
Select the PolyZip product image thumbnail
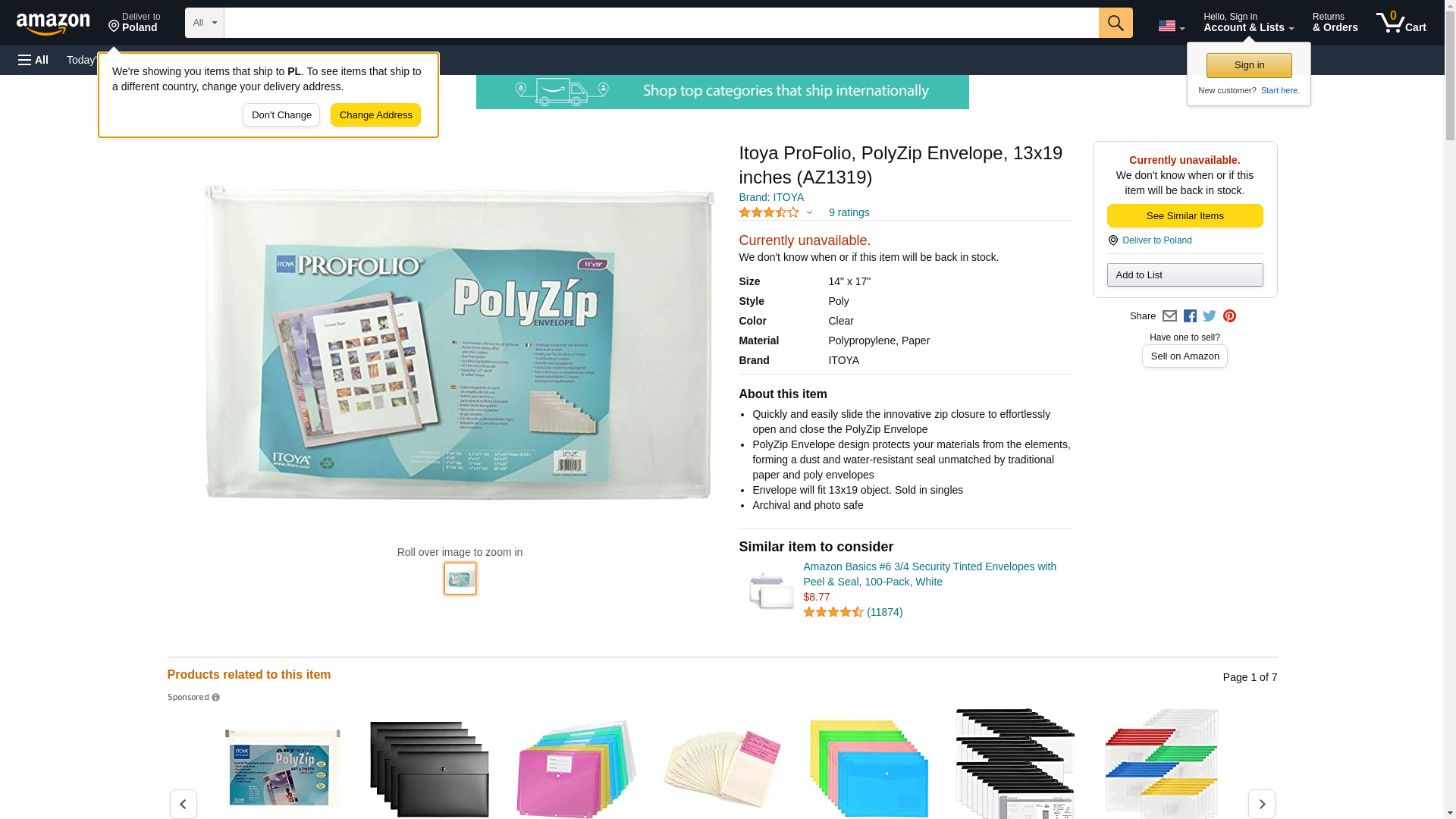[460, 579]
